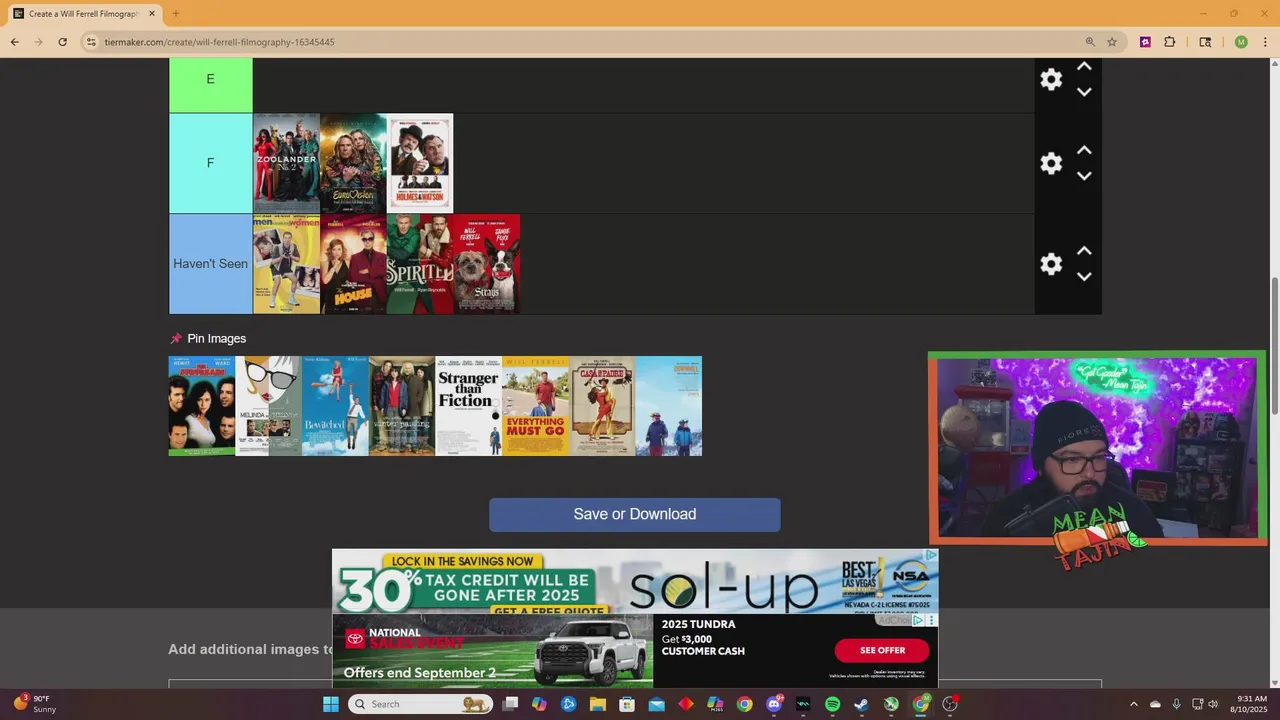The height and width of the screenshot is (720, 1280).
Task: Open the weather widget showing 90°F
Action: pyautogui.click(x=36, y=704)
